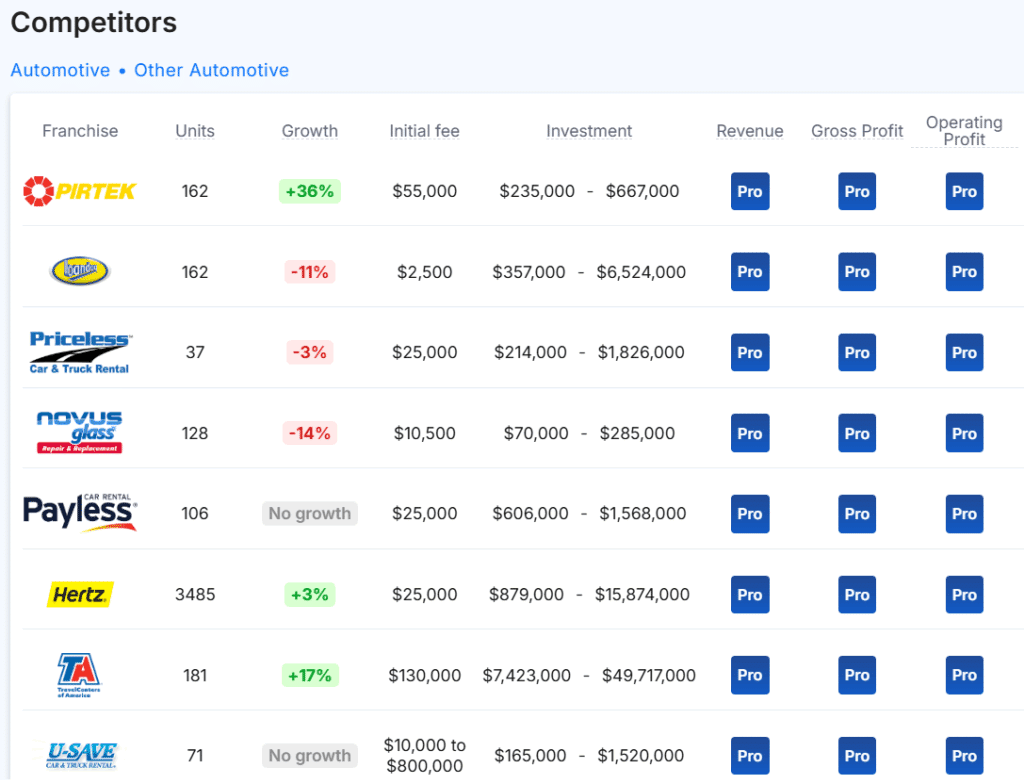Click the +36% growth badge for Pirtek

pos(310,191)
